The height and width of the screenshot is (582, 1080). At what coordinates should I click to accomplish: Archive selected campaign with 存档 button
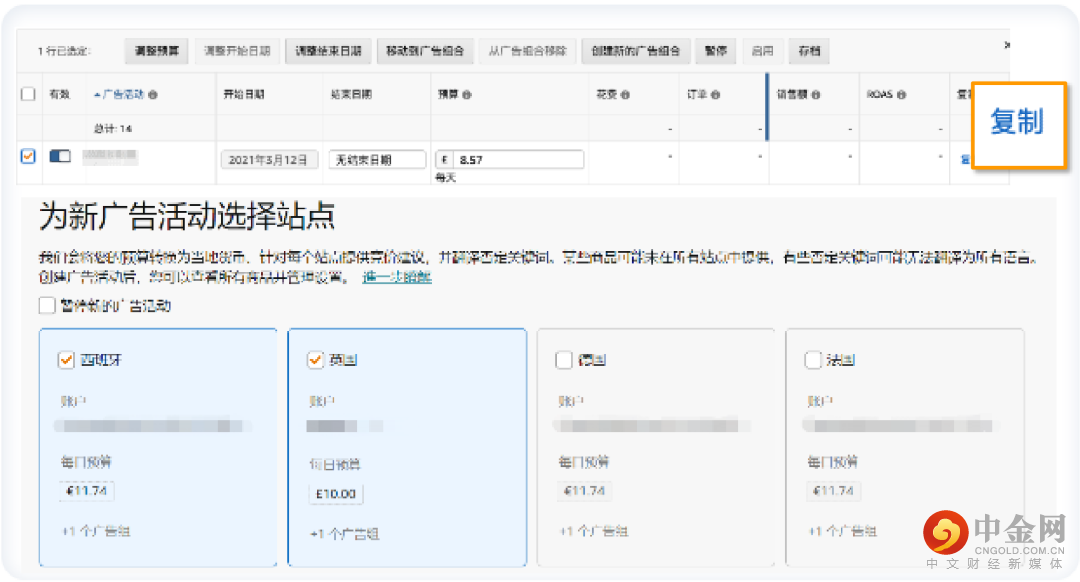click(x=809, y=51)
